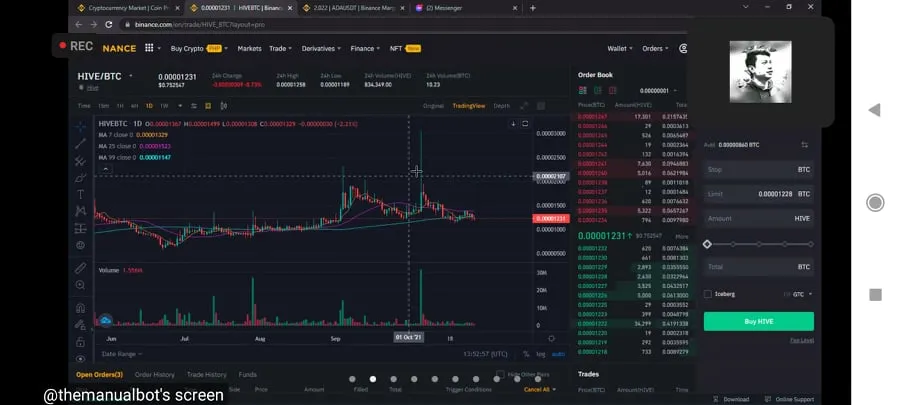The width and height of the screenshot is (900, 405).
Task: Open chart time axis settings gear
Action: [552, 338]
